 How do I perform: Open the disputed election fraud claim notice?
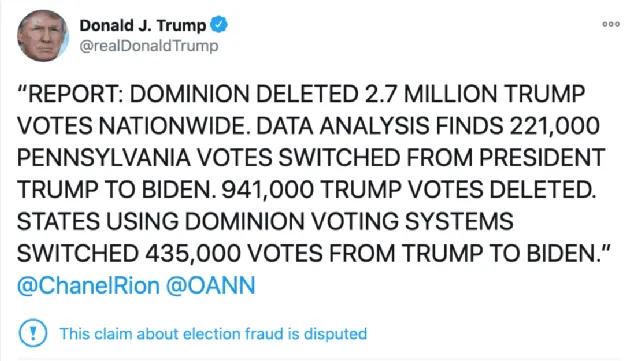coord(213,334)
